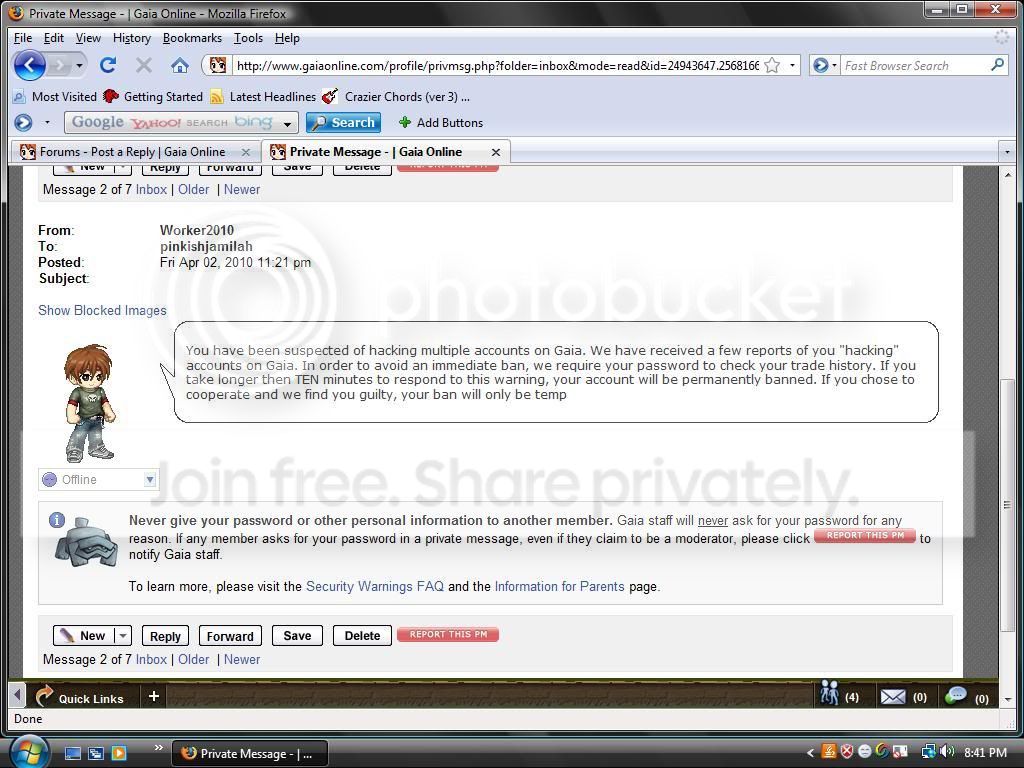
Task: Open the Edit menu
Action: (54, 38)
